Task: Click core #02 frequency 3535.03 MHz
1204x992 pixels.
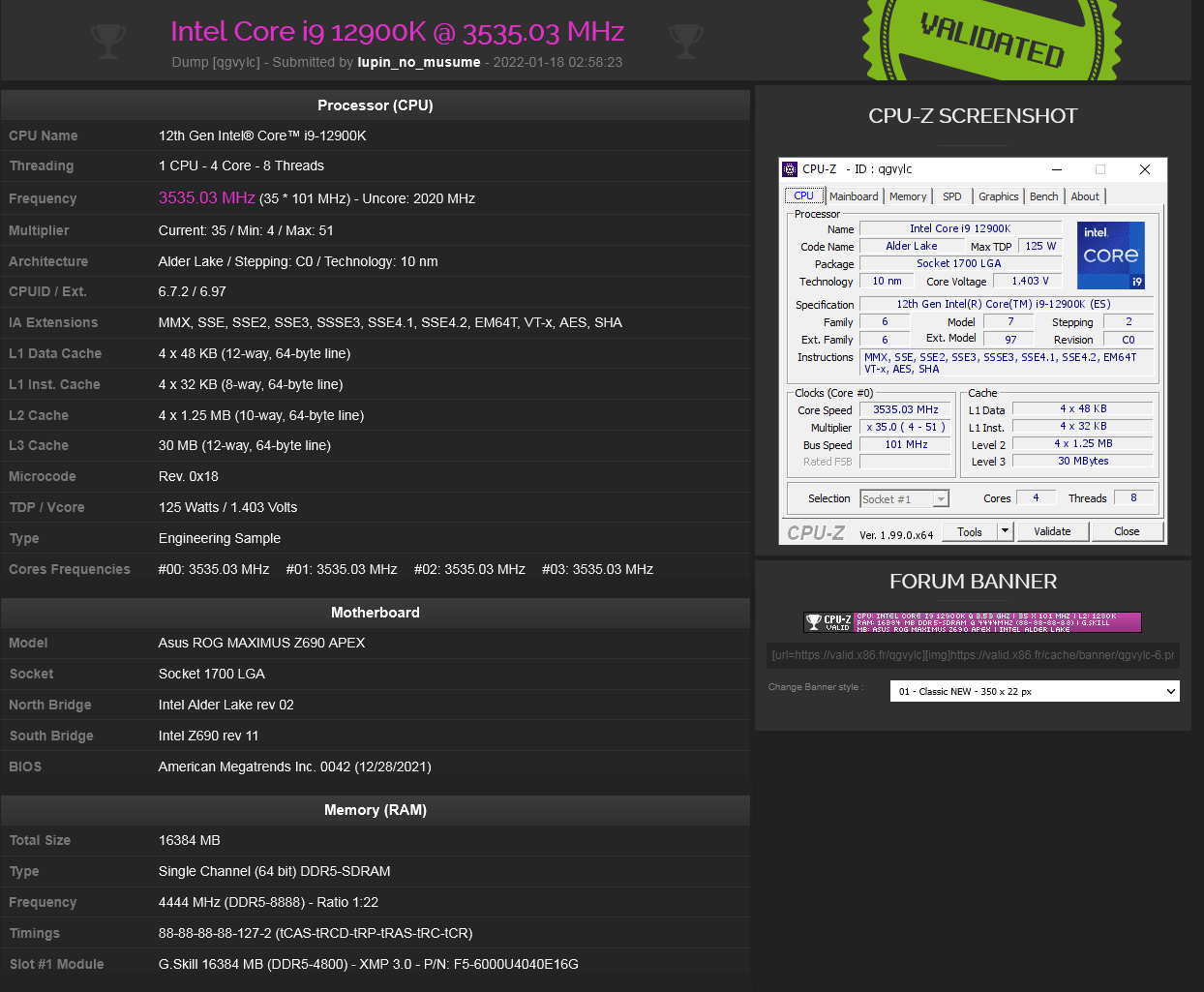Action: coord(469,569)
